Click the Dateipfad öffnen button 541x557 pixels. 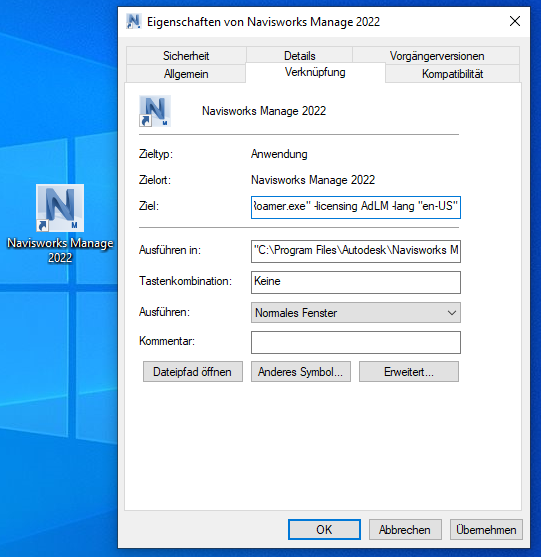click(193, 372)
